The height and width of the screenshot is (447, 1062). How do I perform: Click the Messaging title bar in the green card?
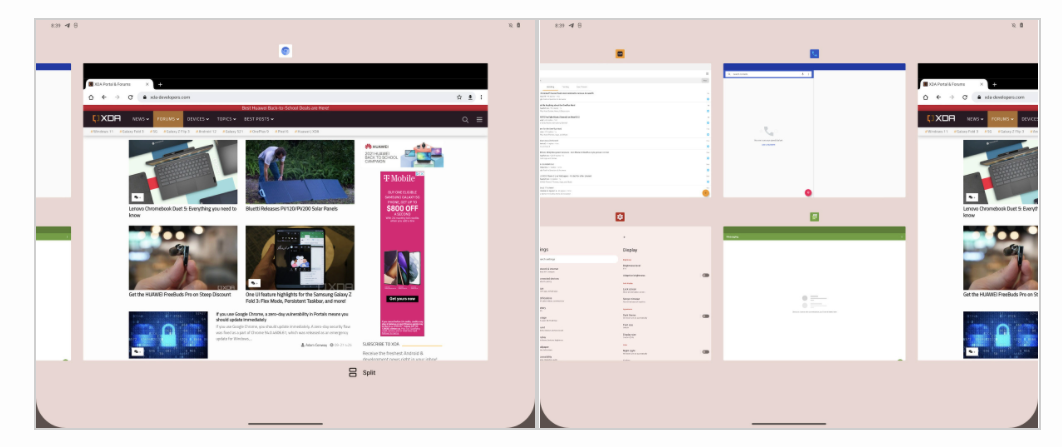pos(814,236)
